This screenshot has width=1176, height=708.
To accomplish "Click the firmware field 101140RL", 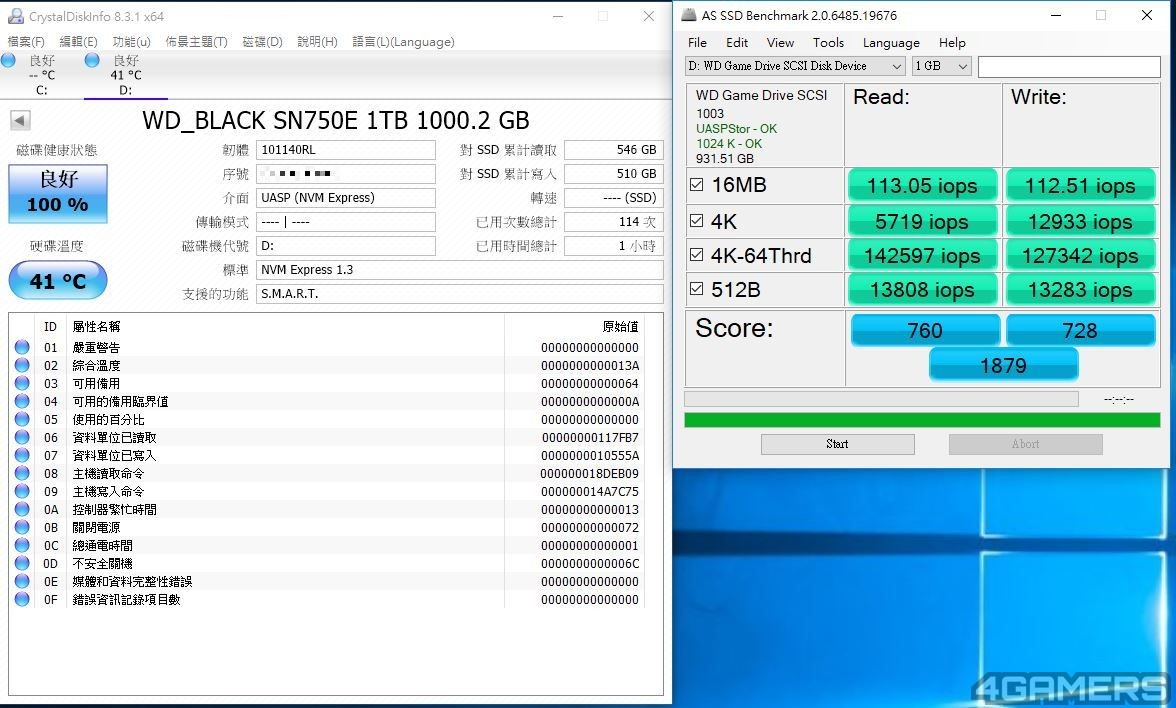I will 346,150.
